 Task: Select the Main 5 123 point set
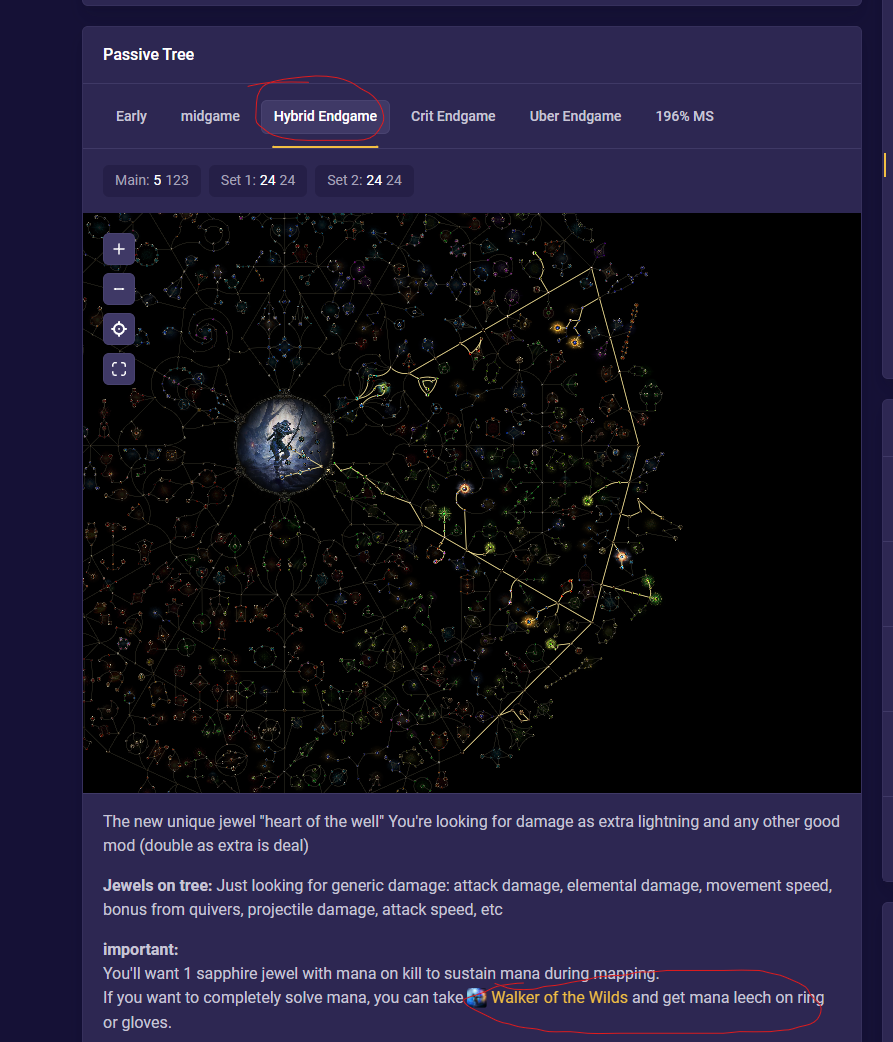pos(151,181)
